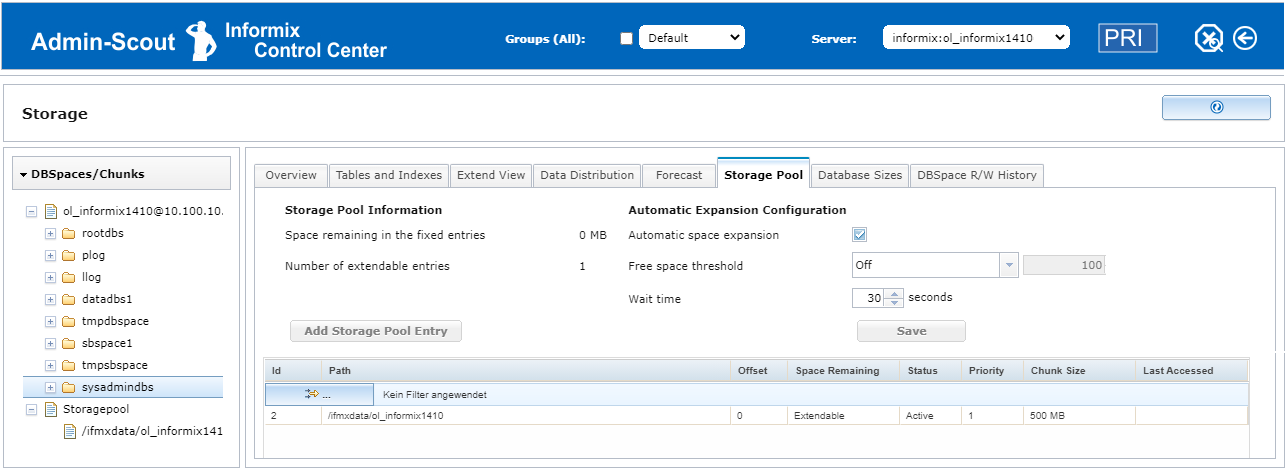Click the tmpdbspace folder icon

(68, 321)
